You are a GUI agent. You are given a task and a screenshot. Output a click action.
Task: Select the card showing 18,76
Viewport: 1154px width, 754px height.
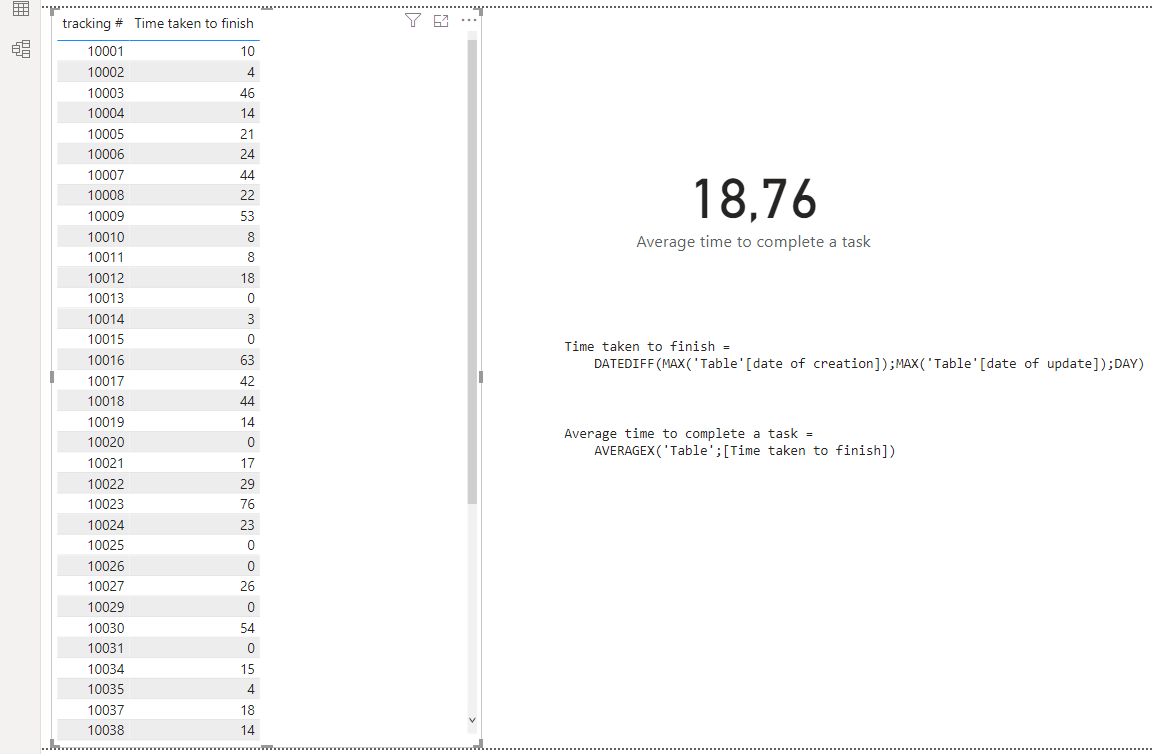(x=754, y=198)
